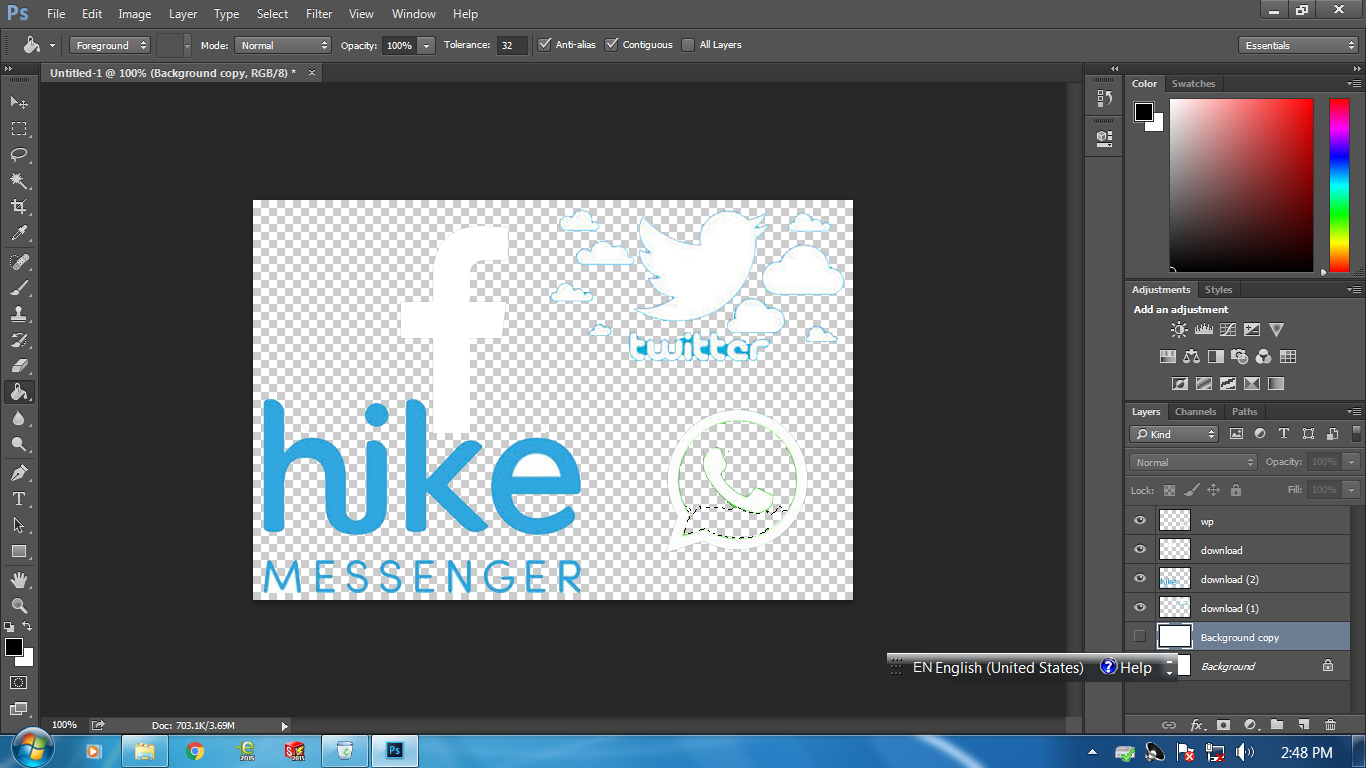Switch to the Swatches tab

tap(1193, 83)
